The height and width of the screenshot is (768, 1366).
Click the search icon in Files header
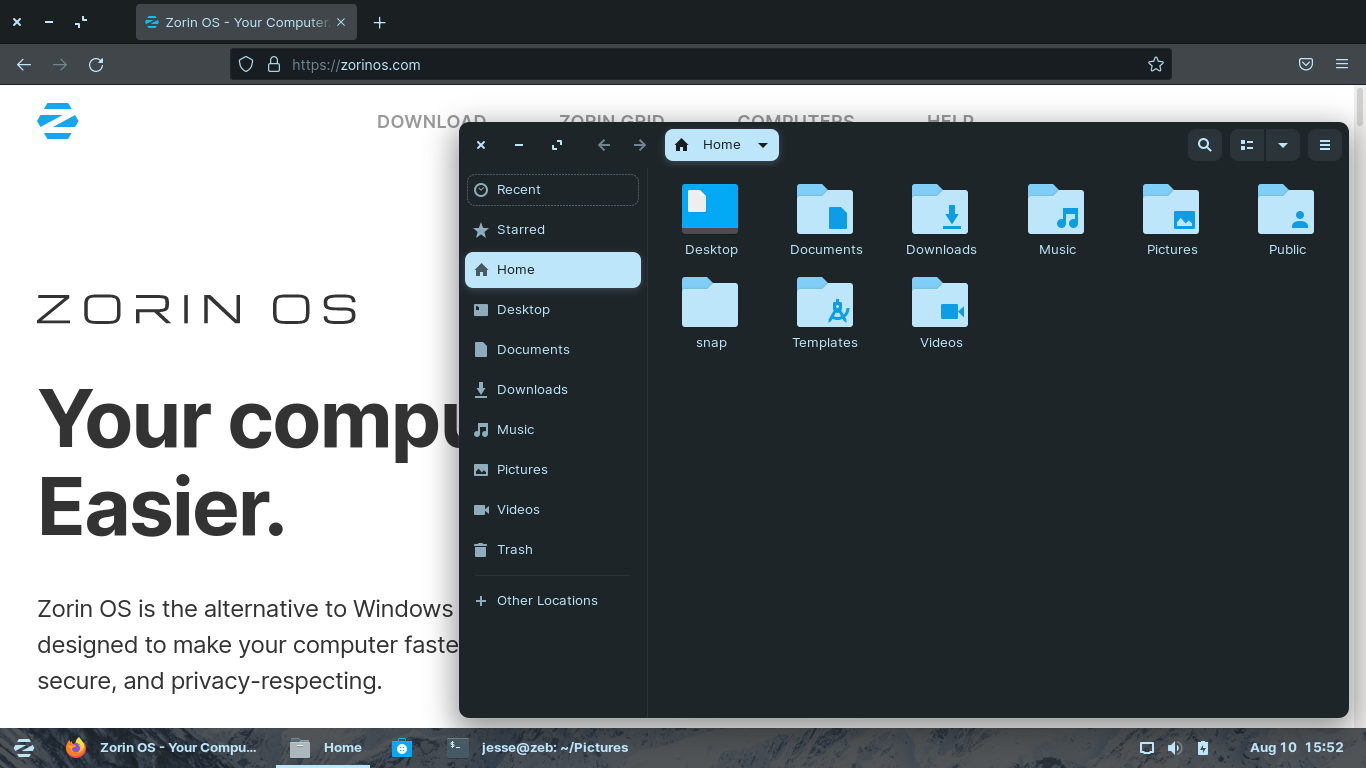(x=1205, y=145)
